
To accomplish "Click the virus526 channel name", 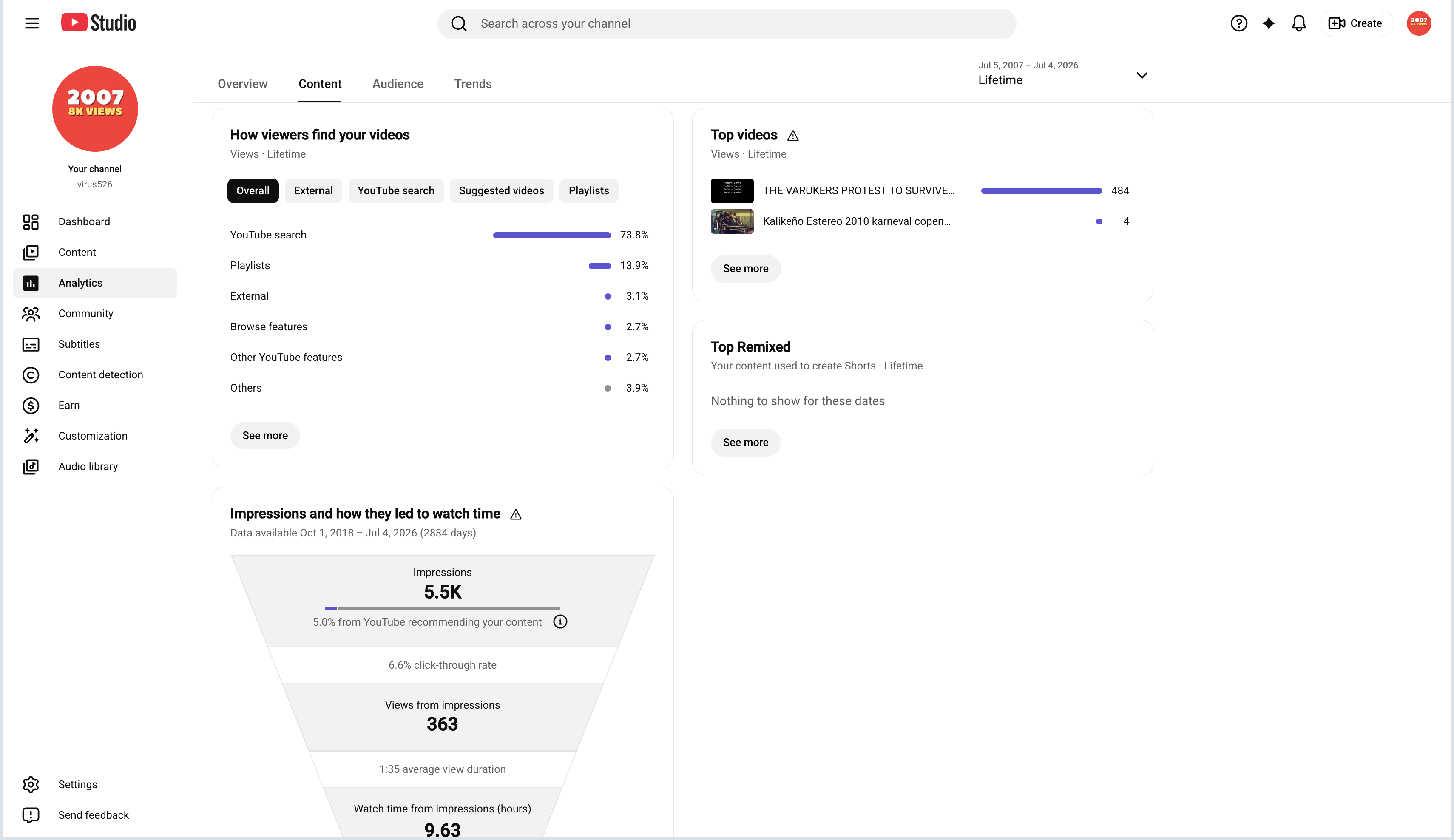I will point(95,184).
